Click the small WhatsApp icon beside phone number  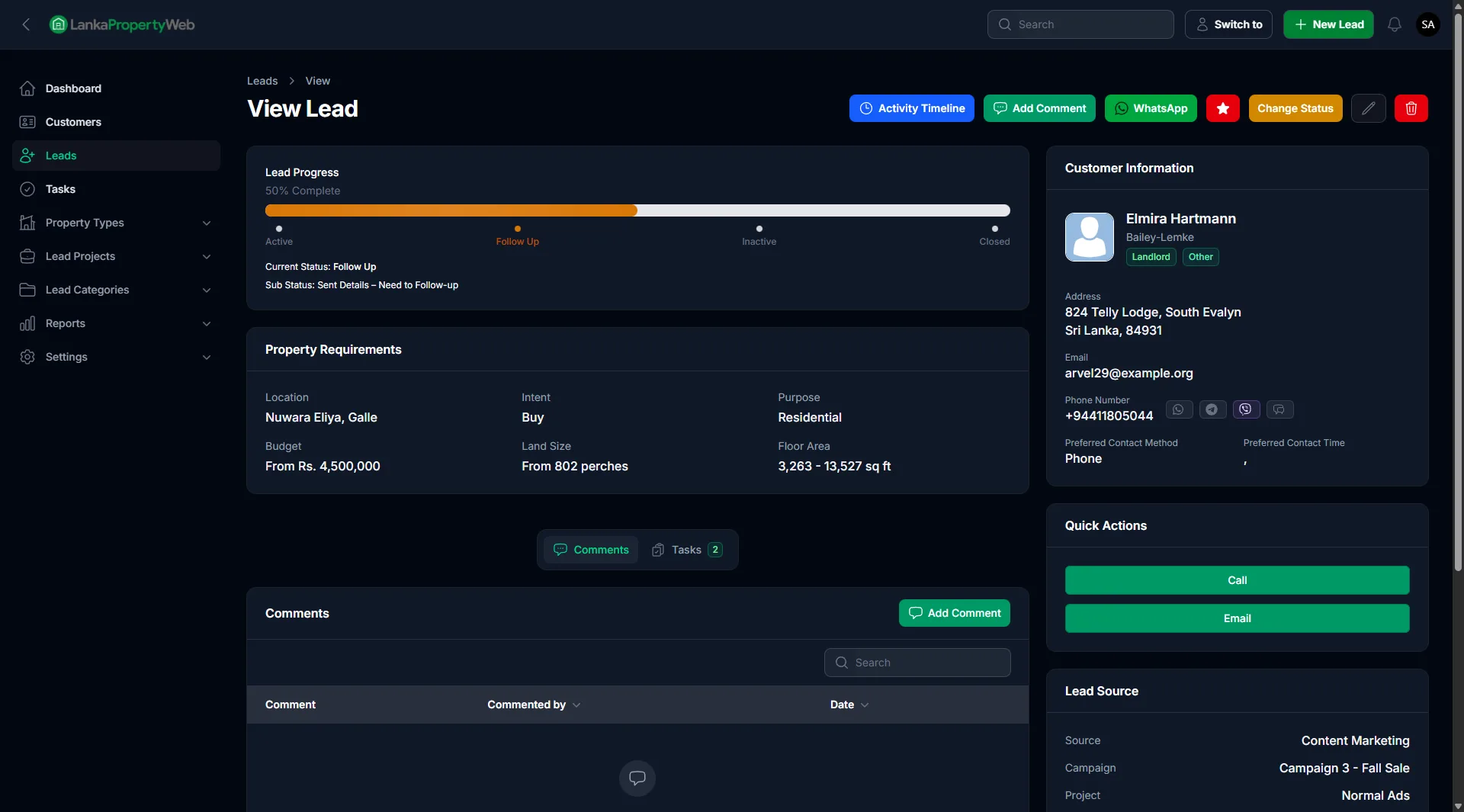pos(1178,409)
